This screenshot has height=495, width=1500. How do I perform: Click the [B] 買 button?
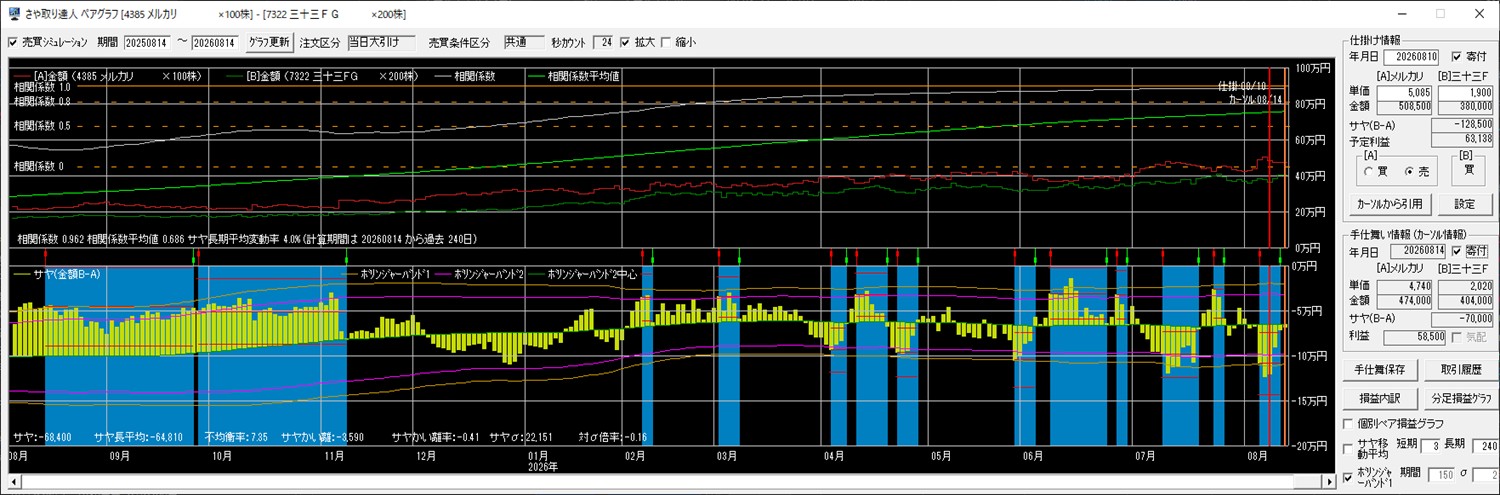[x=1470, y=170]
